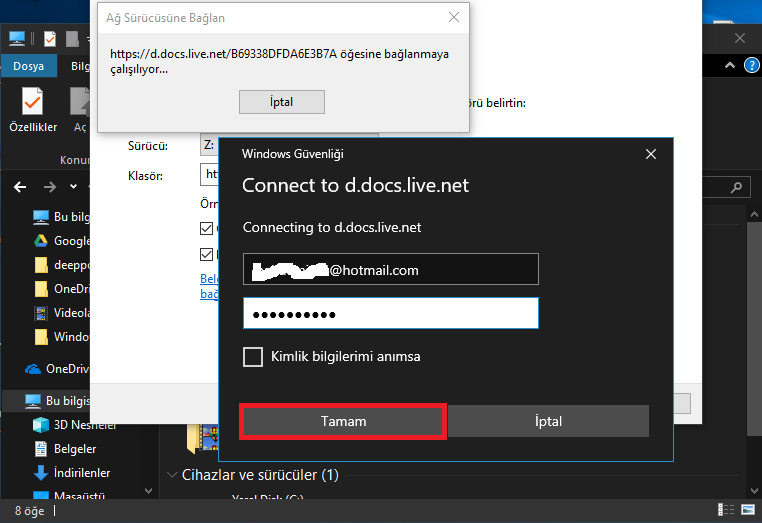Viewport: 762px width, 523px height.
Task: Open the Sürücü Z: drive dropdown
Action: [209, 145]
